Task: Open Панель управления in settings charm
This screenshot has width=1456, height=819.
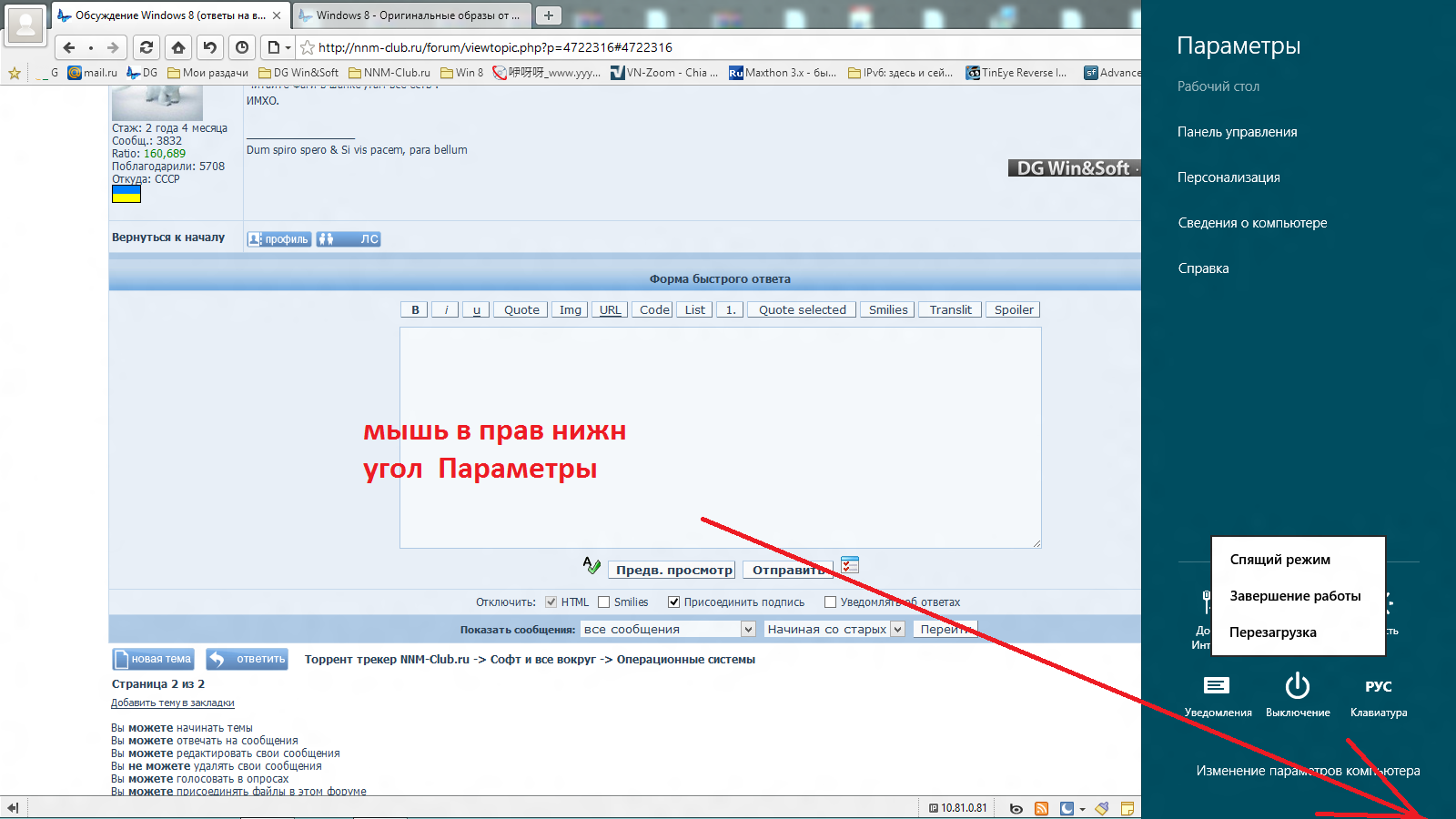Action: tap(1237, 132)
